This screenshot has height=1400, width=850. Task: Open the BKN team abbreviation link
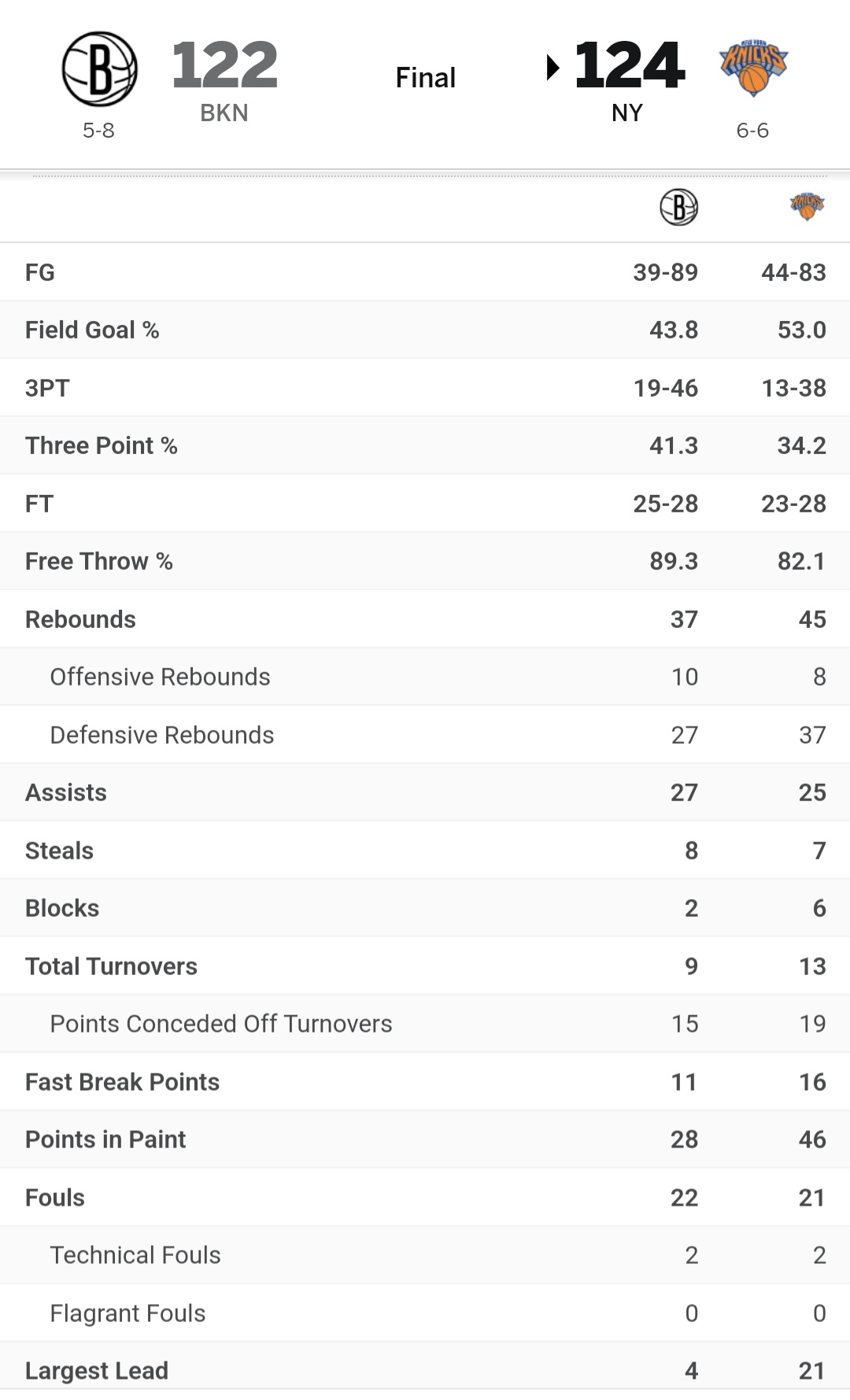(224, 113)
